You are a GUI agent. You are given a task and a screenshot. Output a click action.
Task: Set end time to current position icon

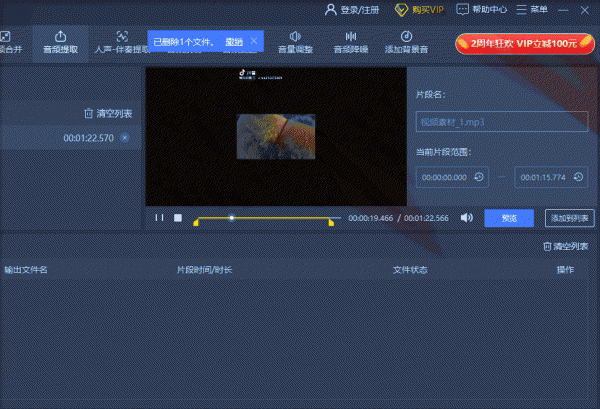pyautogui.click(x=578, y=177)
